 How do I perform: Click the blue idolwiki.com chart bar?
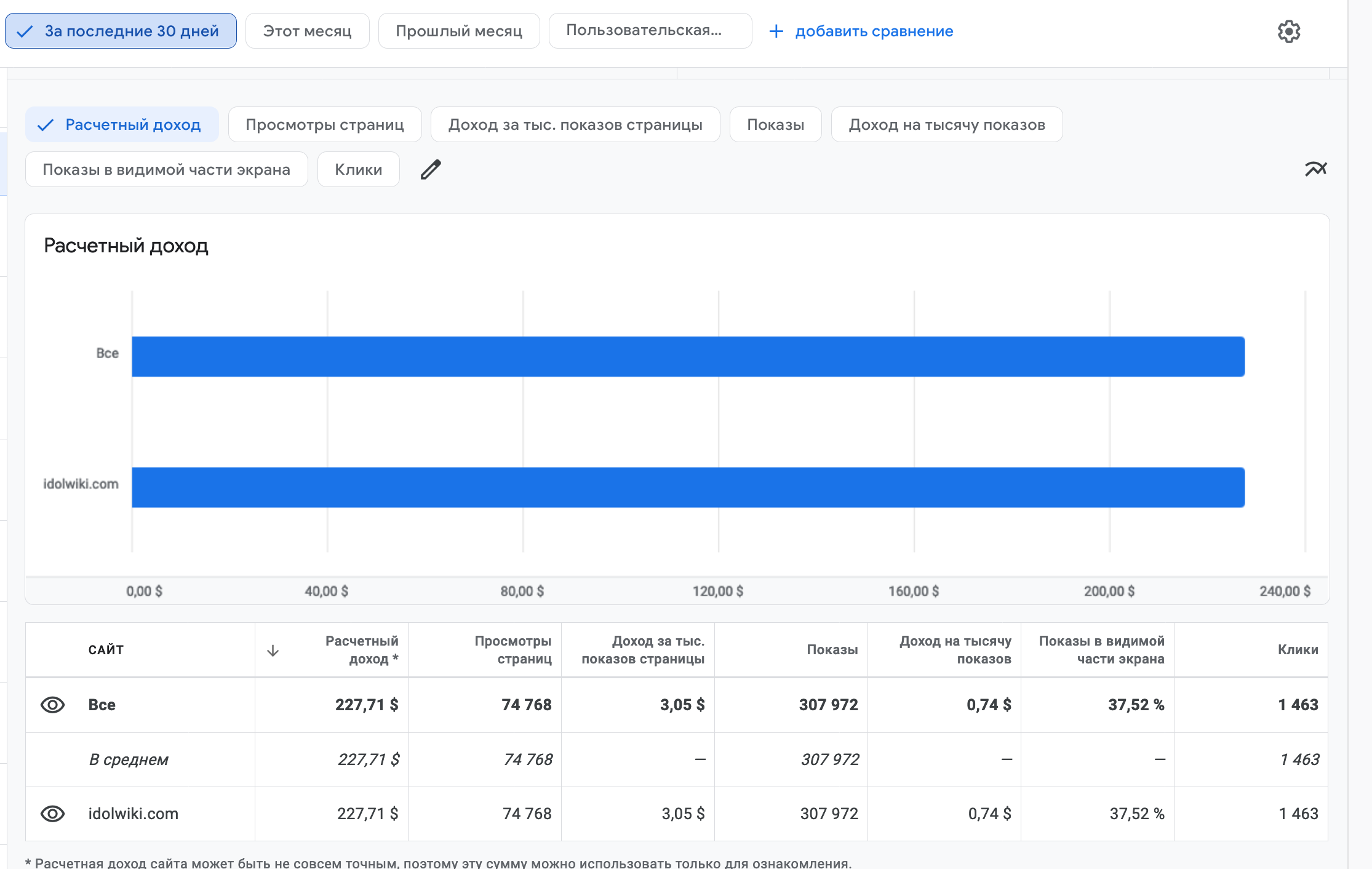click(688, 487)
